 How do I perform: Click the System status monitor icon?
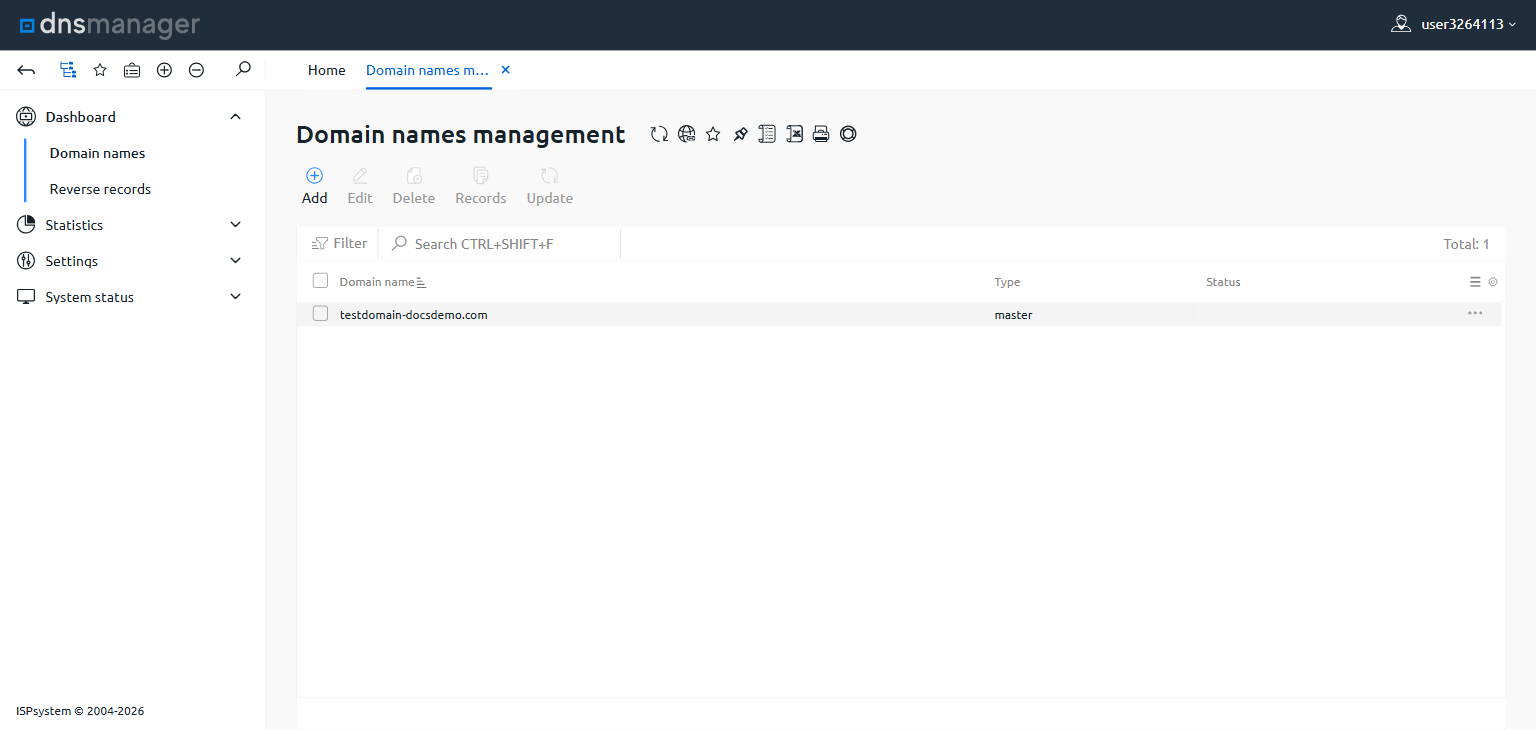26,297
